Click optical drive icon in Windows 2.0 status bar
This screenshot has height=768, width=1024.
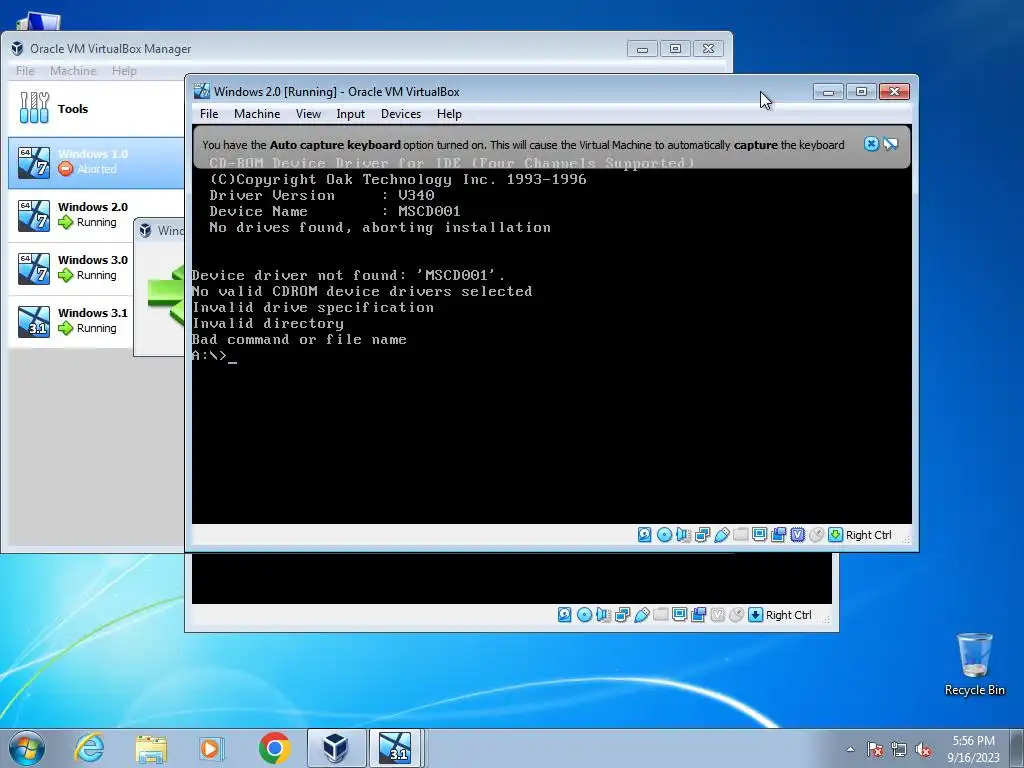coord(664,535)
